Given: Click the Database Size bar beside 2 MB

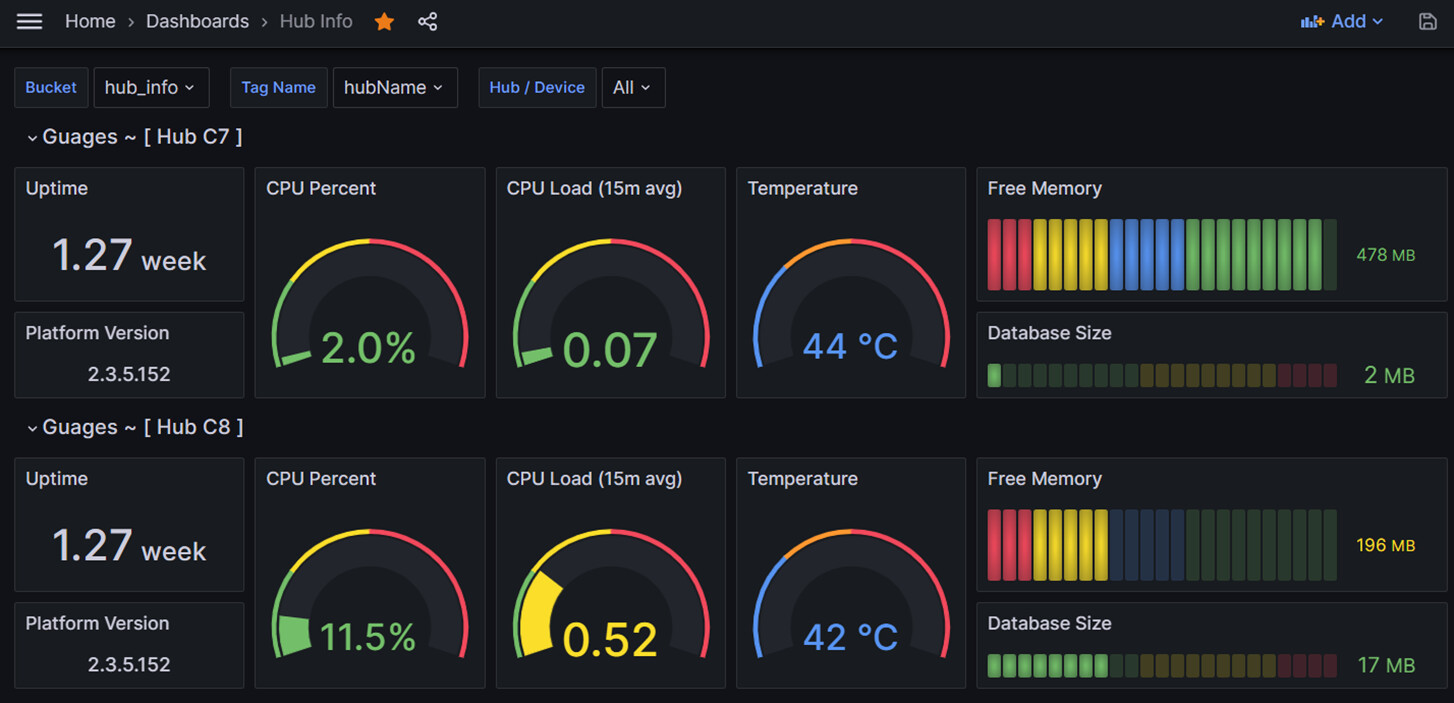Looking at the screenshot, I should tap(1162, 376).
